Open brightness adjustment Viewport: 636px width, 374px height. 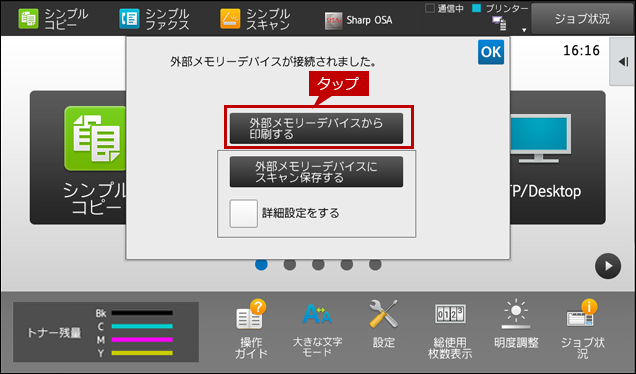(516, 325)
